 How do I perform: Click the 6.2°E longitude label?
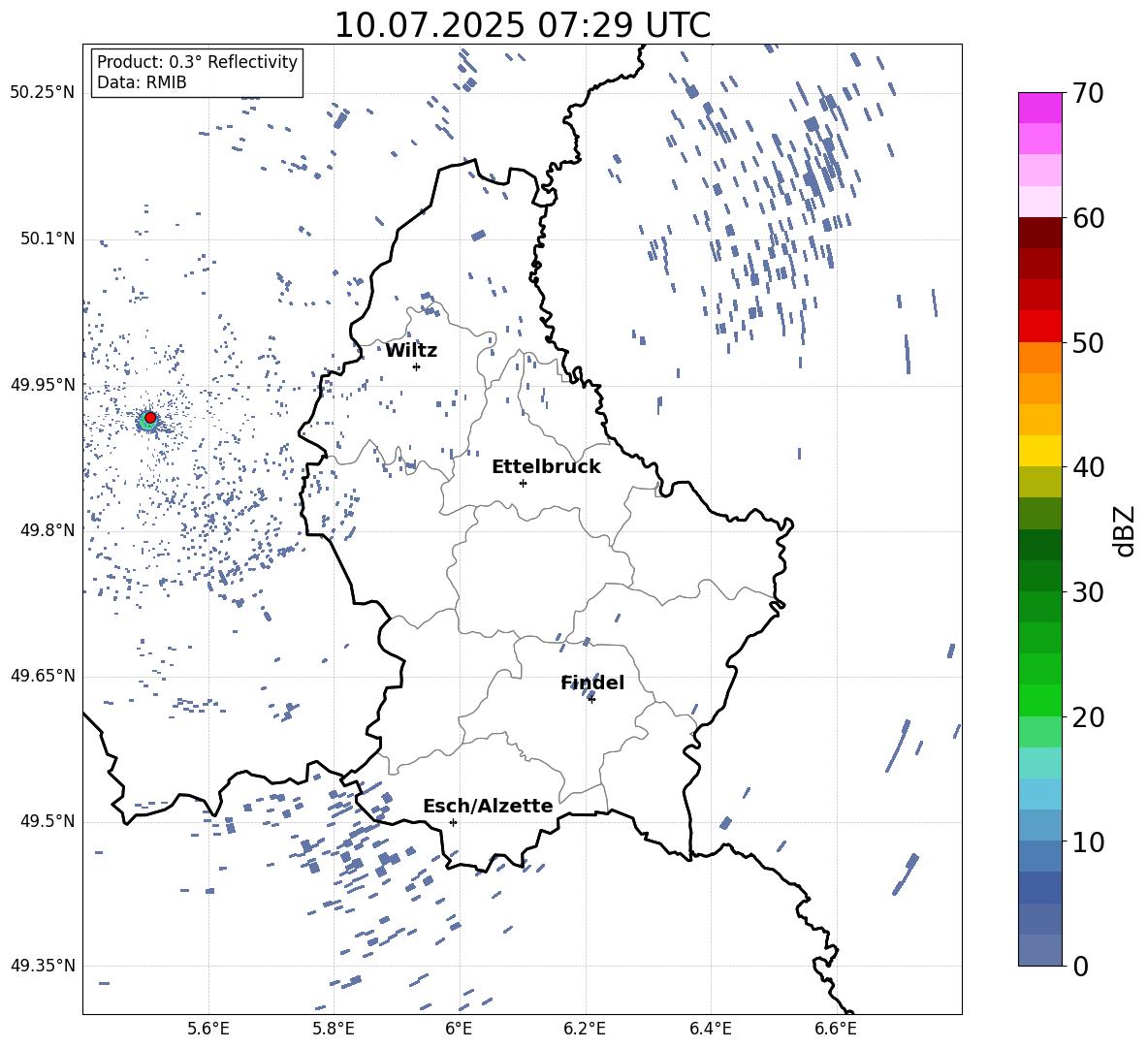click(585, 1029)
